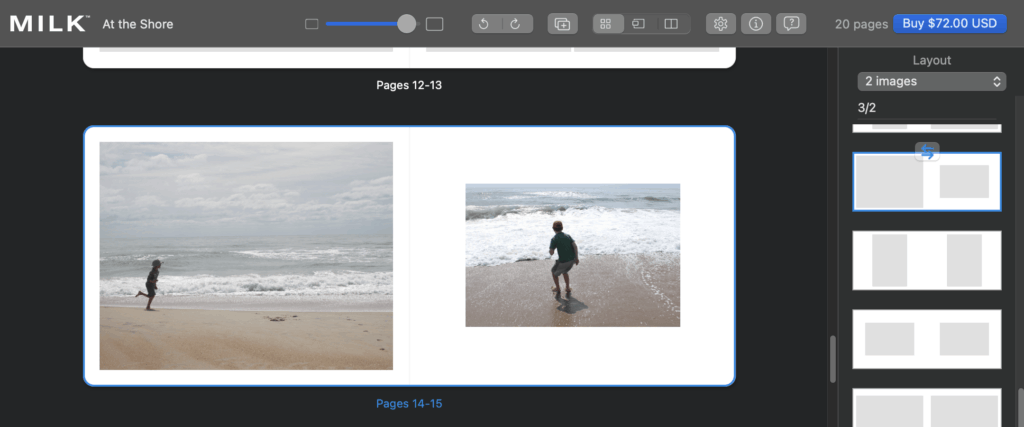This screenshot has width=1024, height=427.
Task: Select layout with two small landscape images
Action: pyautogui.click(x=927, y=339)
